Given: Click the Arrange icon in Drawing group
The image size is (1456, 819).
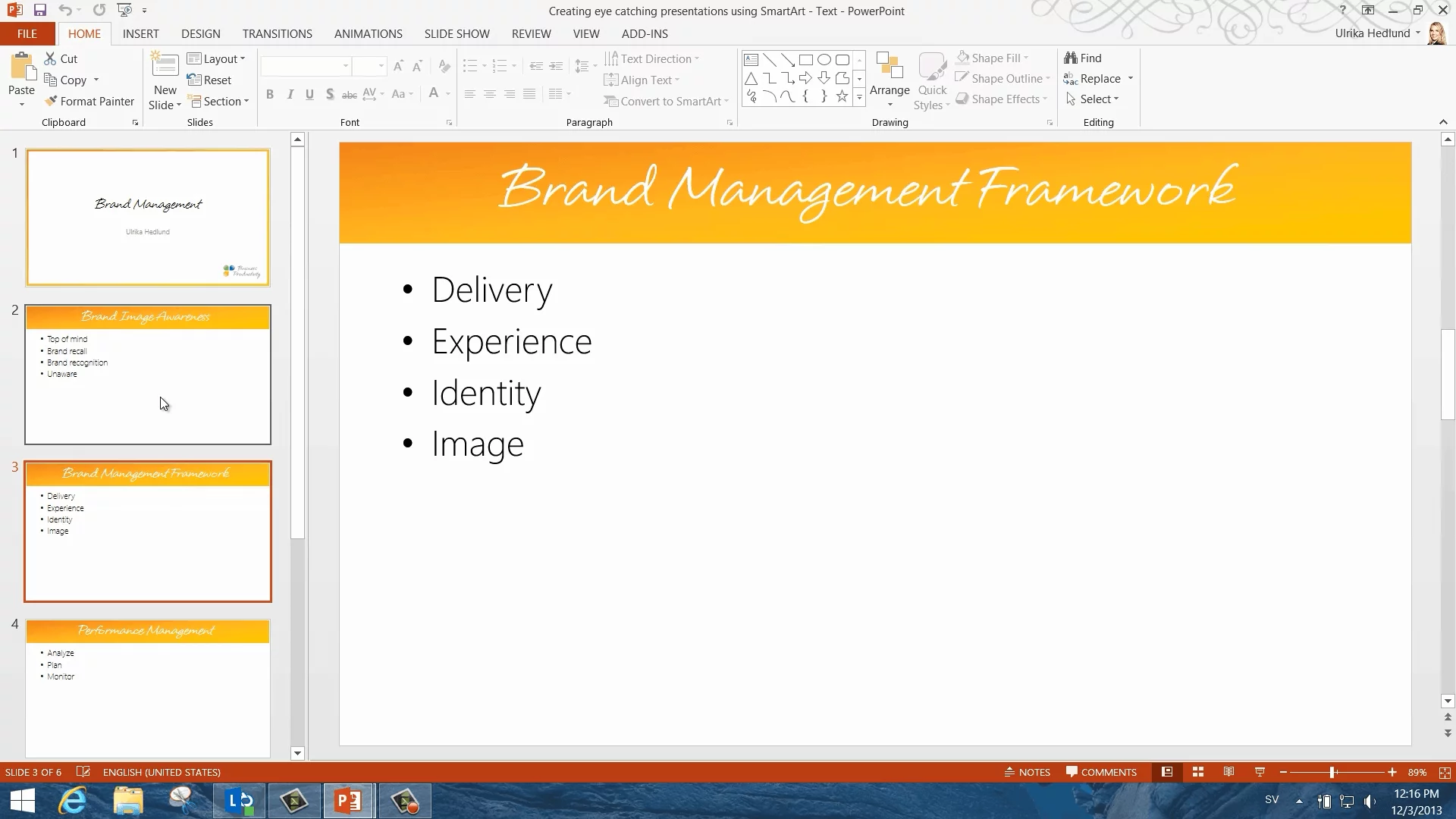Looking at the screenshot, I should 889,67.
